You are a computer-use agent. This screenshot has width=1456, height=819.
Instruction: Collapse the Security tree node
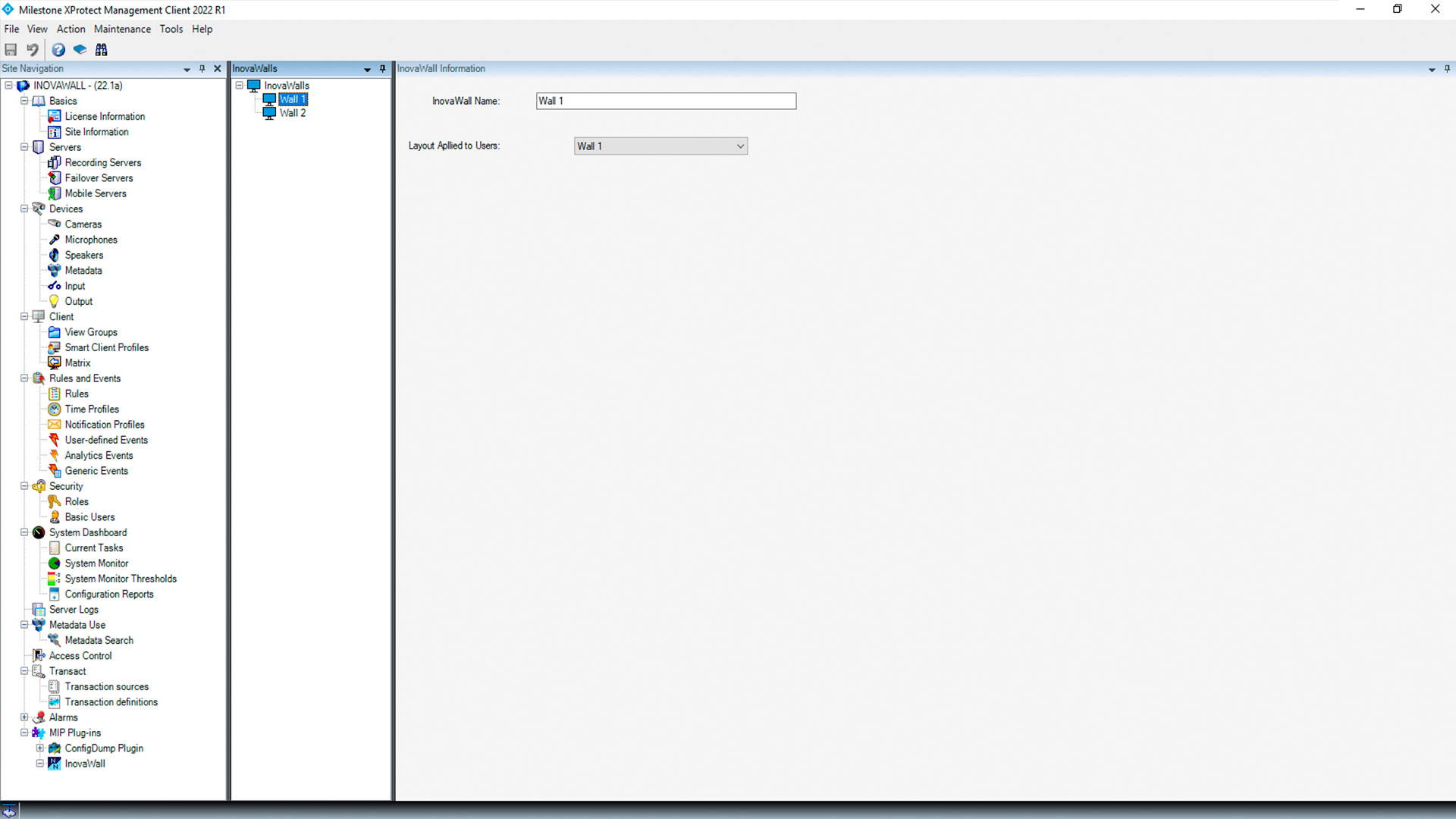pos(24,486)
